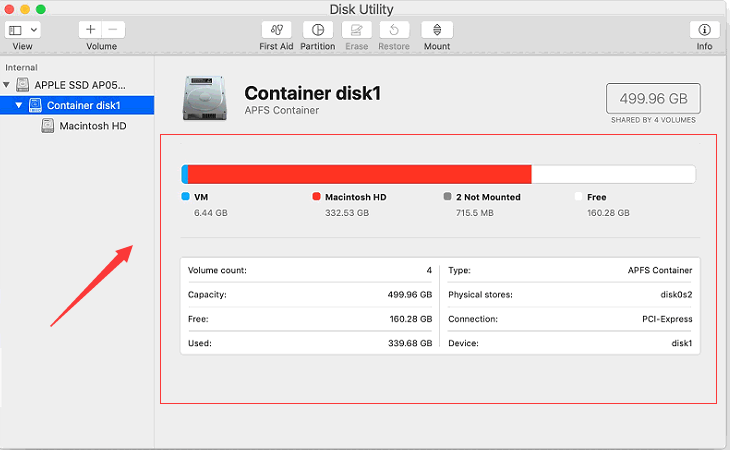
Task: Click the red Macintosh HD swatch
Action: [317, 196]
